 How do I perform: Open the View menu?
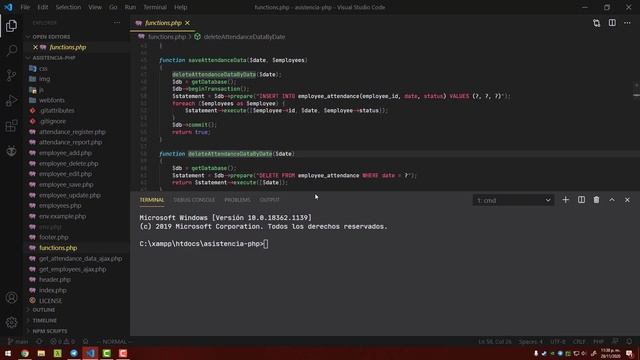click(x=95, y=7)
